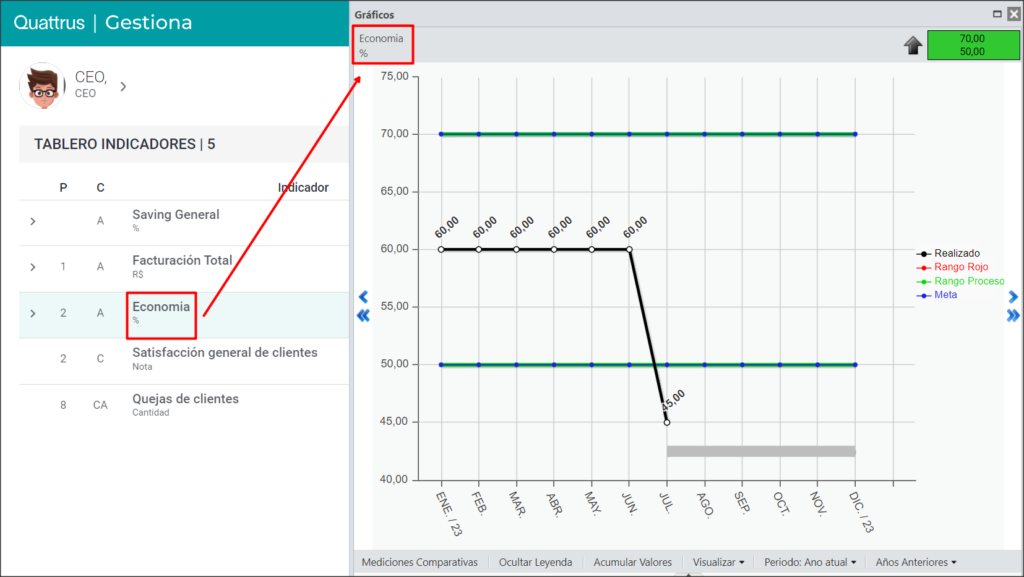Screen dimensions: 1024x577
Task: Open the Visualizar dropdown
Action: point(718,562)
